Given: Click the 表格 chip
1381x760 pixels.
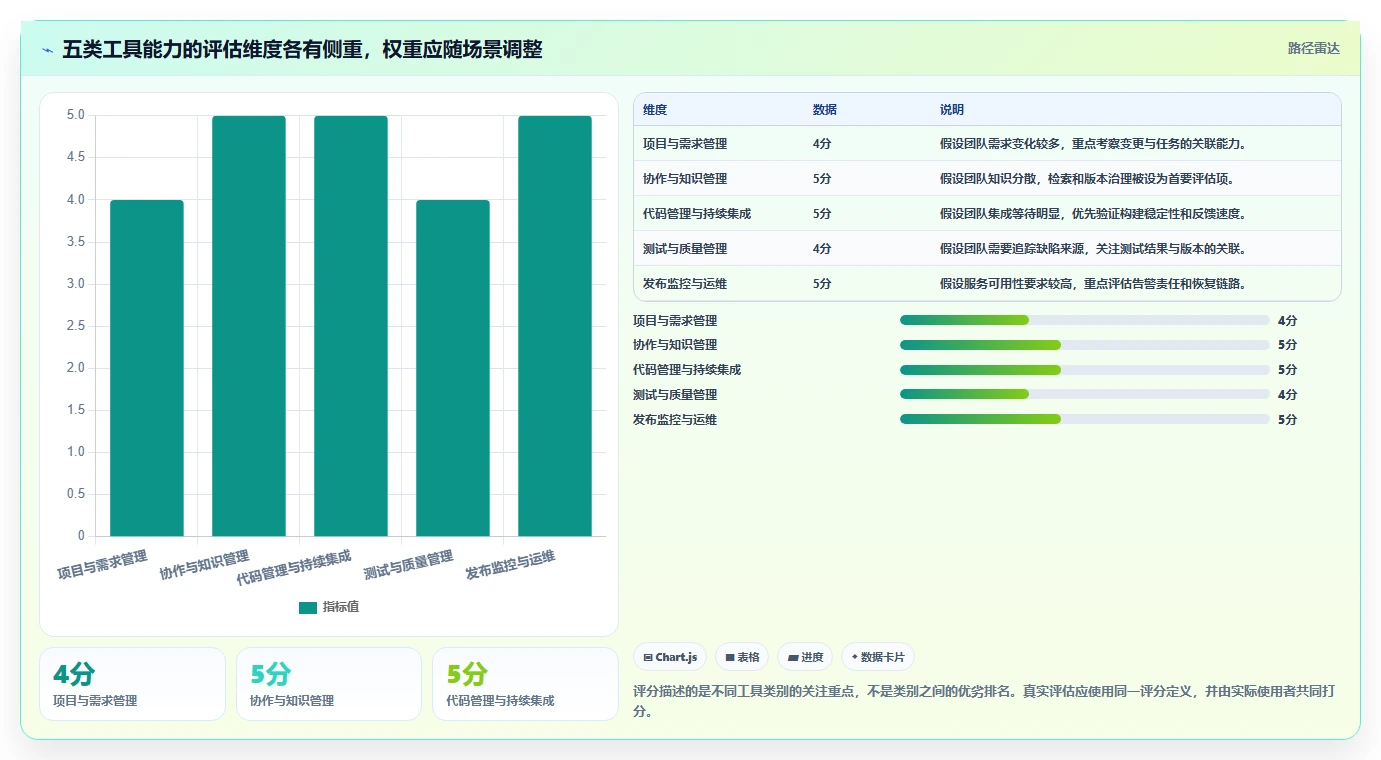Looking at the screenshot, I should point(742,657).
